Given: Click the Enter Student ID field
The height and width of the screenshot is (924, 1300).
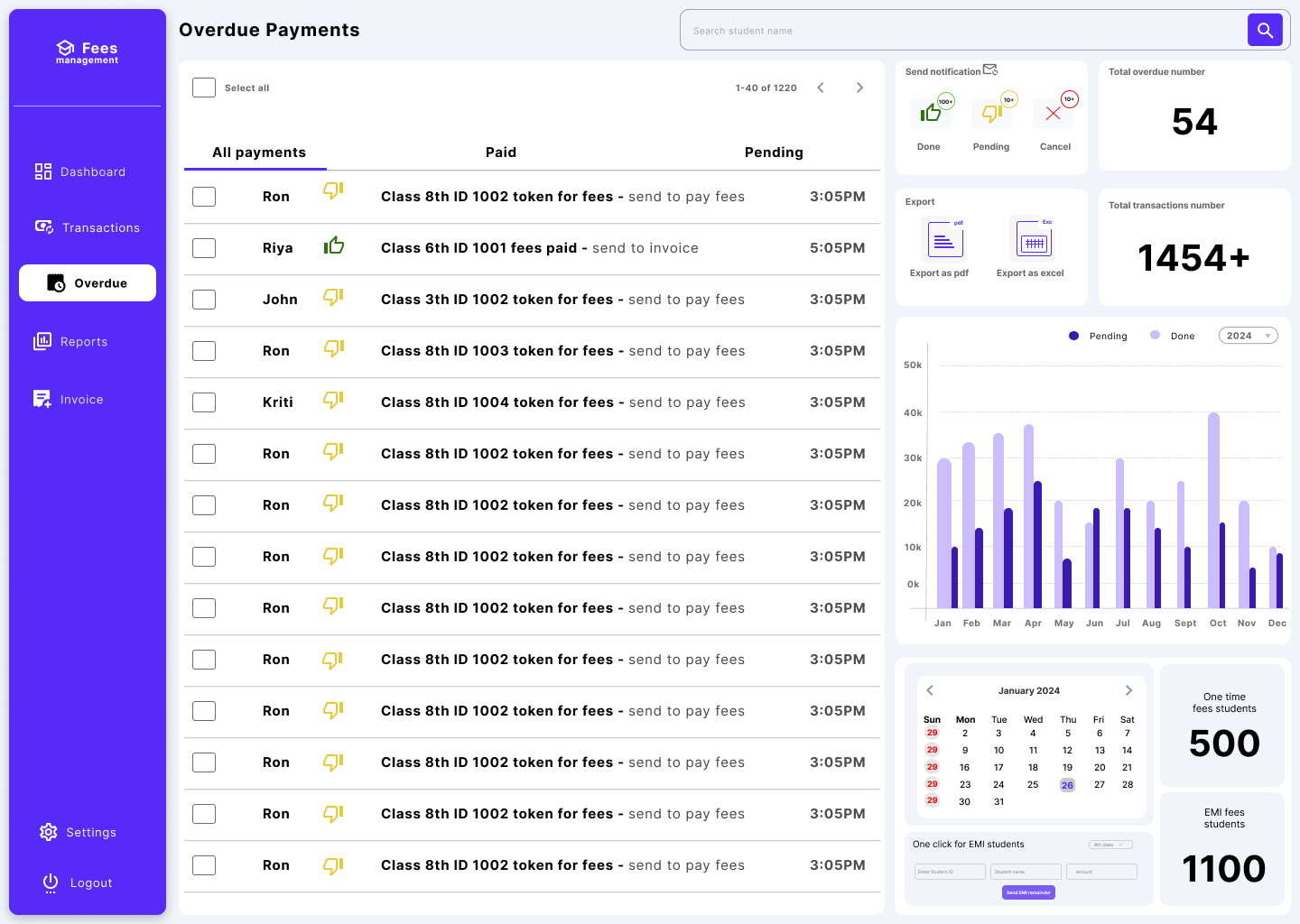Looking at the screenshot, I should (950, 872).
